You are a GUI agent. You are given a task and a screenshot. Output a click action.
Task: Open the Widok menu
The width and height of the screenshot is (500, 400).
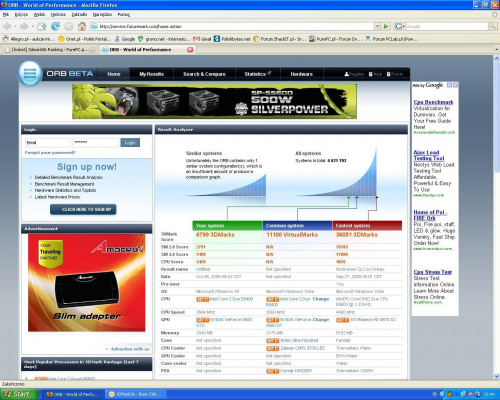[x=39, y=15]
